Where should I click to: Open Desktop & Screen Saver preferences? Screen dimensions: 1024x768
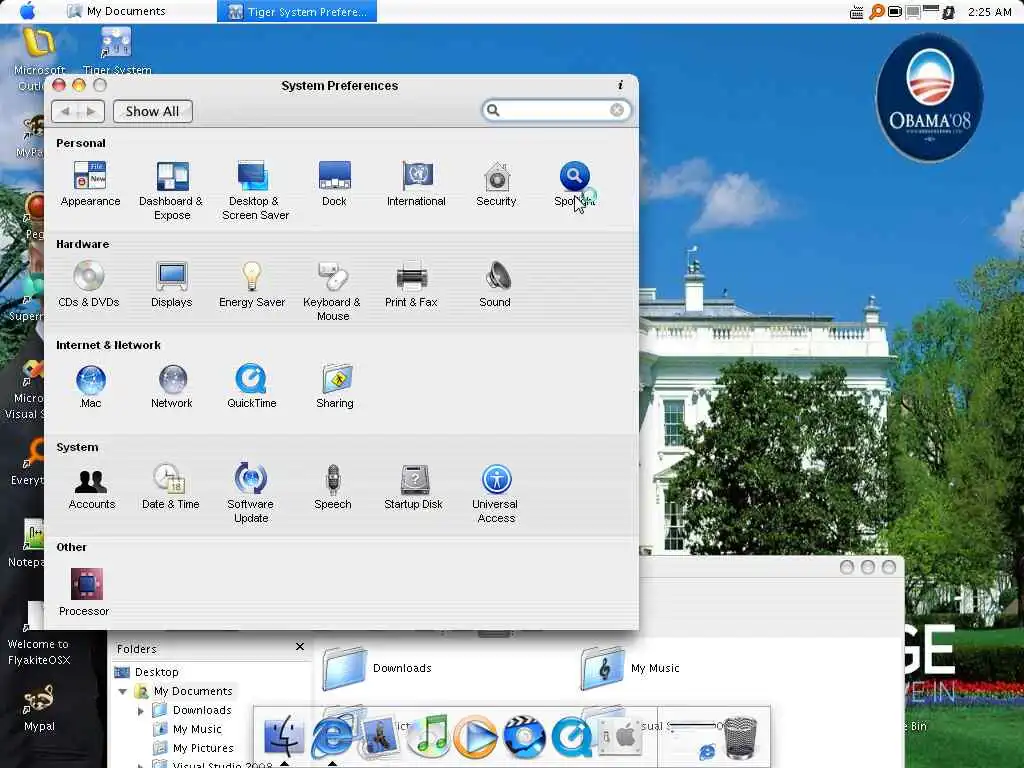point(255,191)
